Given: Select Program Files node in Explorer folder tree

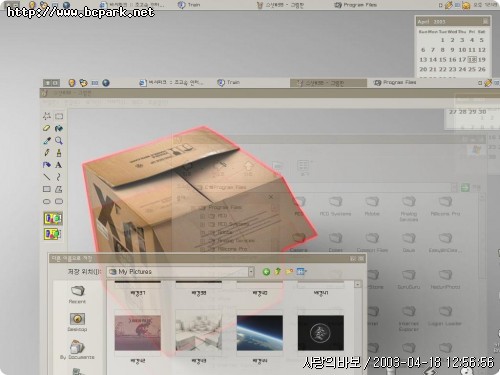Looking at the screenshot, I should click(x=221, y=207).
